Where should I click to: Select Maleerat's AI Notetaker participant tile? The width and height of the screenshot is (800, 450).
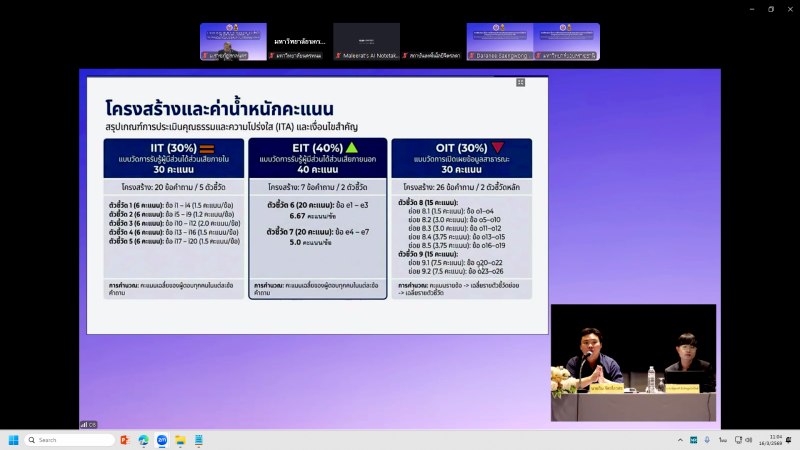366,41
